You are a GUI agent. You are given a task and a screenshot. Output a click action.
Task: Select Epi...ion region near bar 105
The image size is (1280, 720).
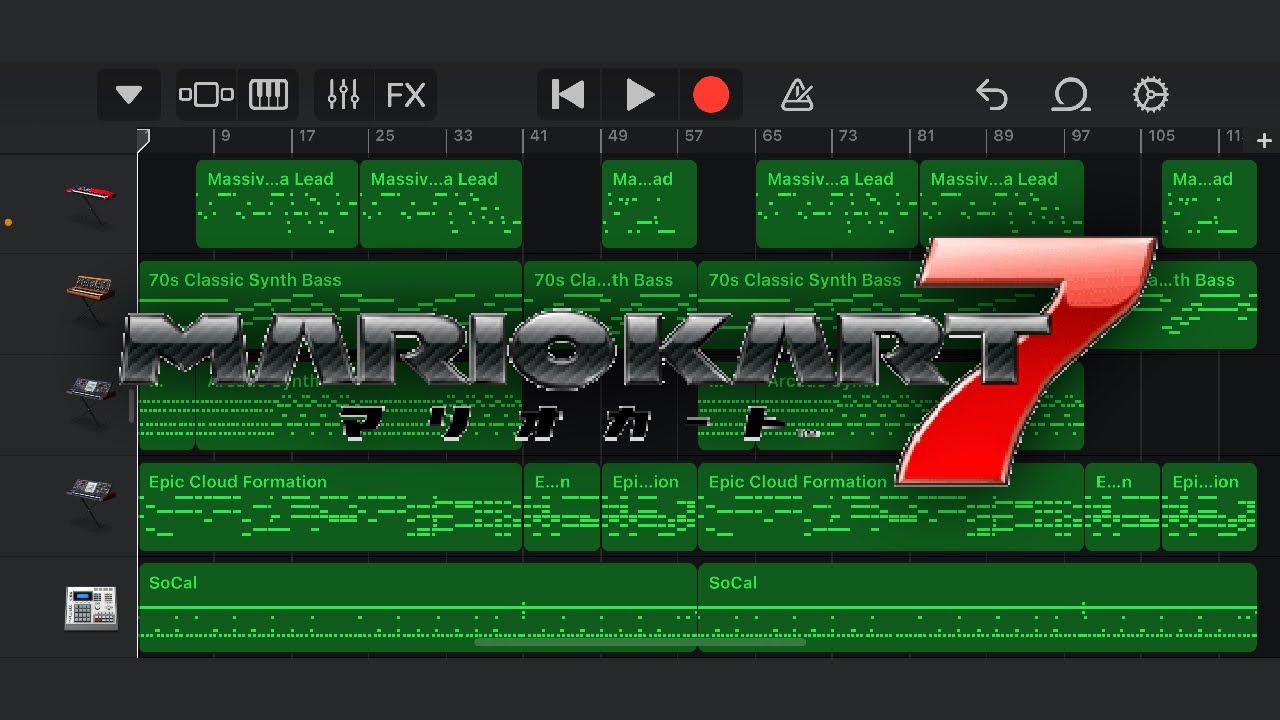pos(1209,506)
